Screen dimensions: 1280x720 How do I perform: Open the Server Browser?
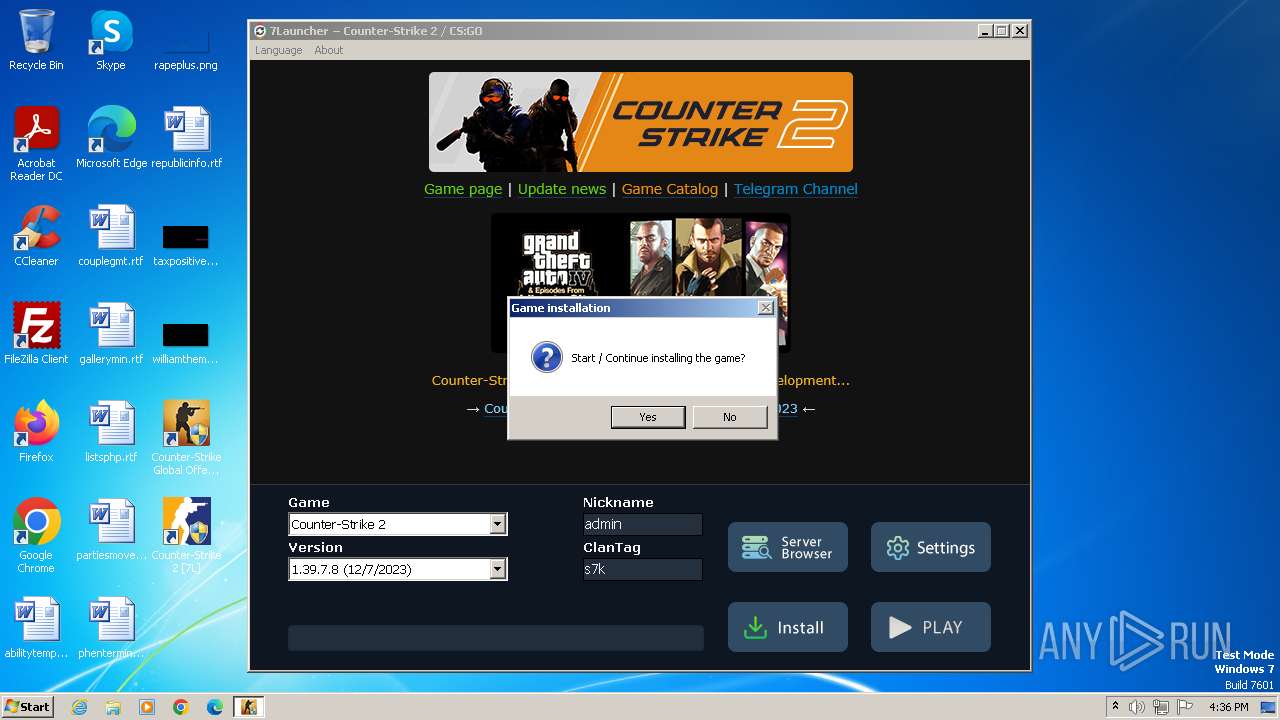[788, 547]
